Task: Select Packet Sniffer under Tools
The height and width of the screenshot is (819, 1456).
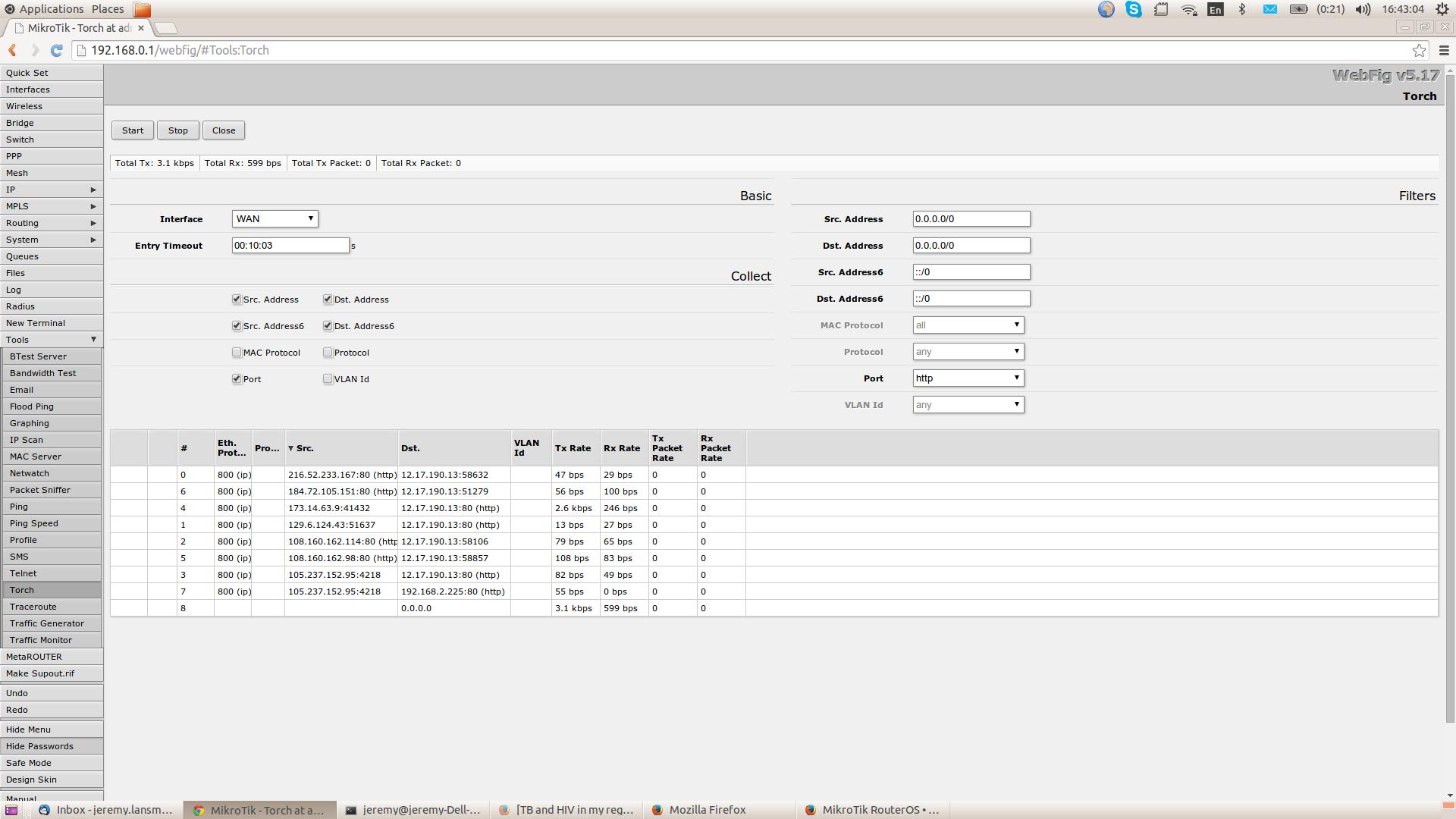Action: point(52,490)
